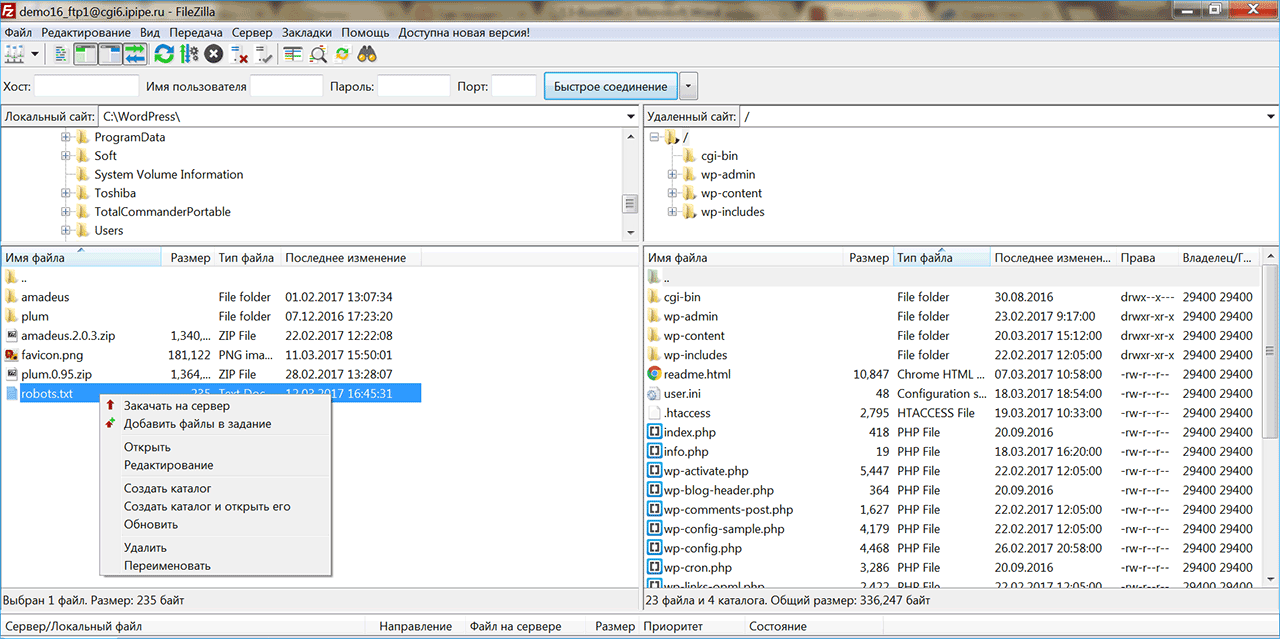Image resolution: width=1280 pixels, height=639 pixels.
Task: Expand the Toshiba folder node
Action: click(x=66, y=193)
